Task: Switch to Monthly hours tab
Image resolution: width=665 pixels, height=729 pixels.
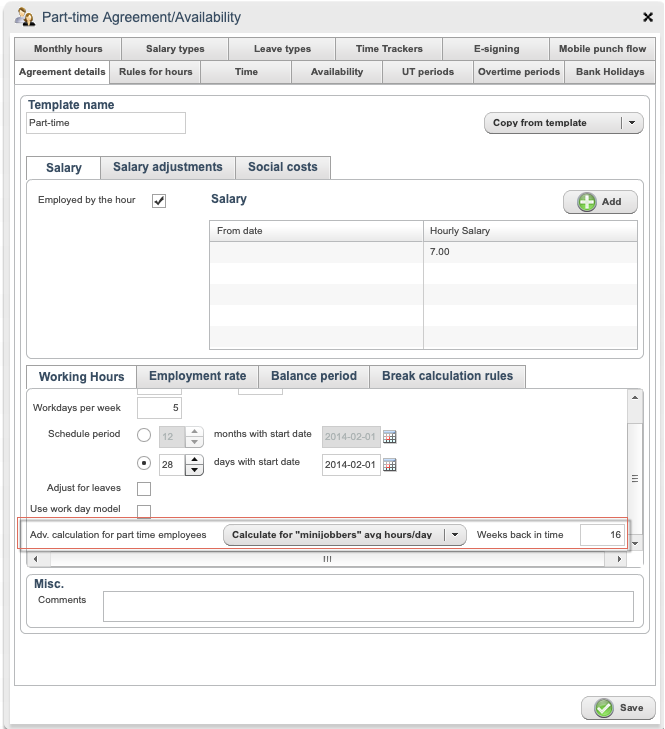Action: 68,49
